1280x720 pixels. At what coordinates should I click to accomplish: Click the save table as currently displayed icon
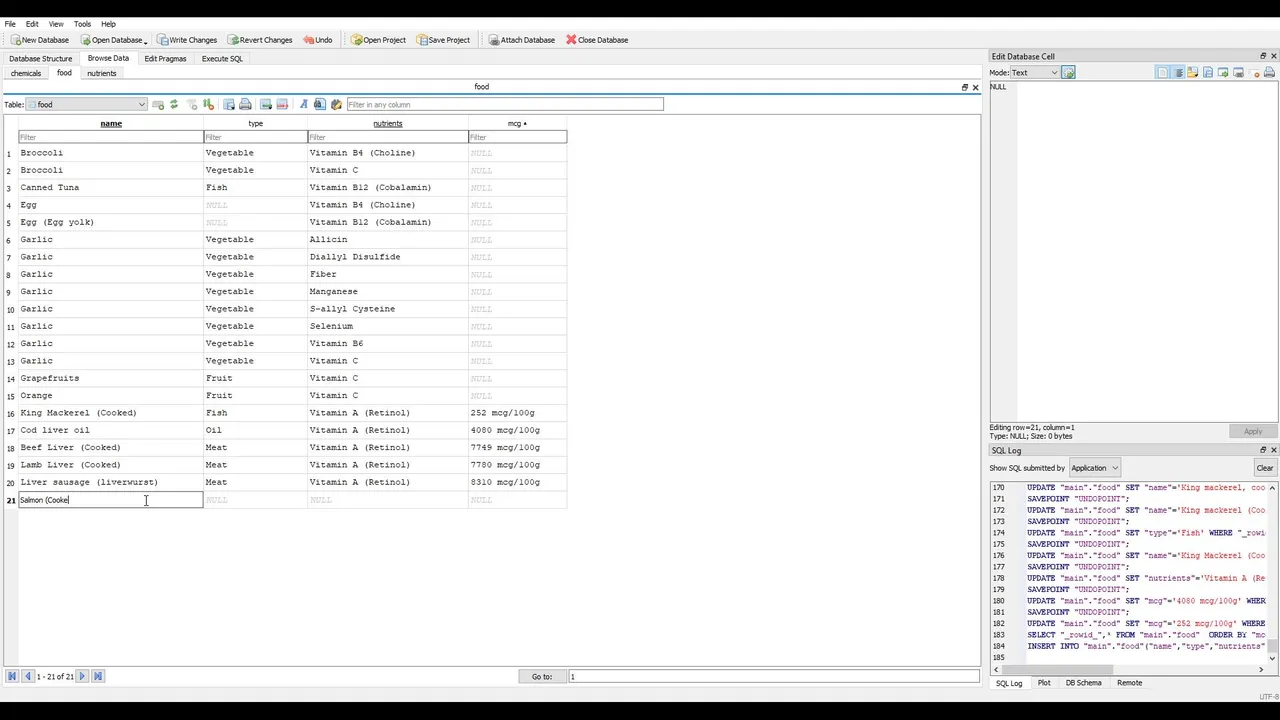229,104
